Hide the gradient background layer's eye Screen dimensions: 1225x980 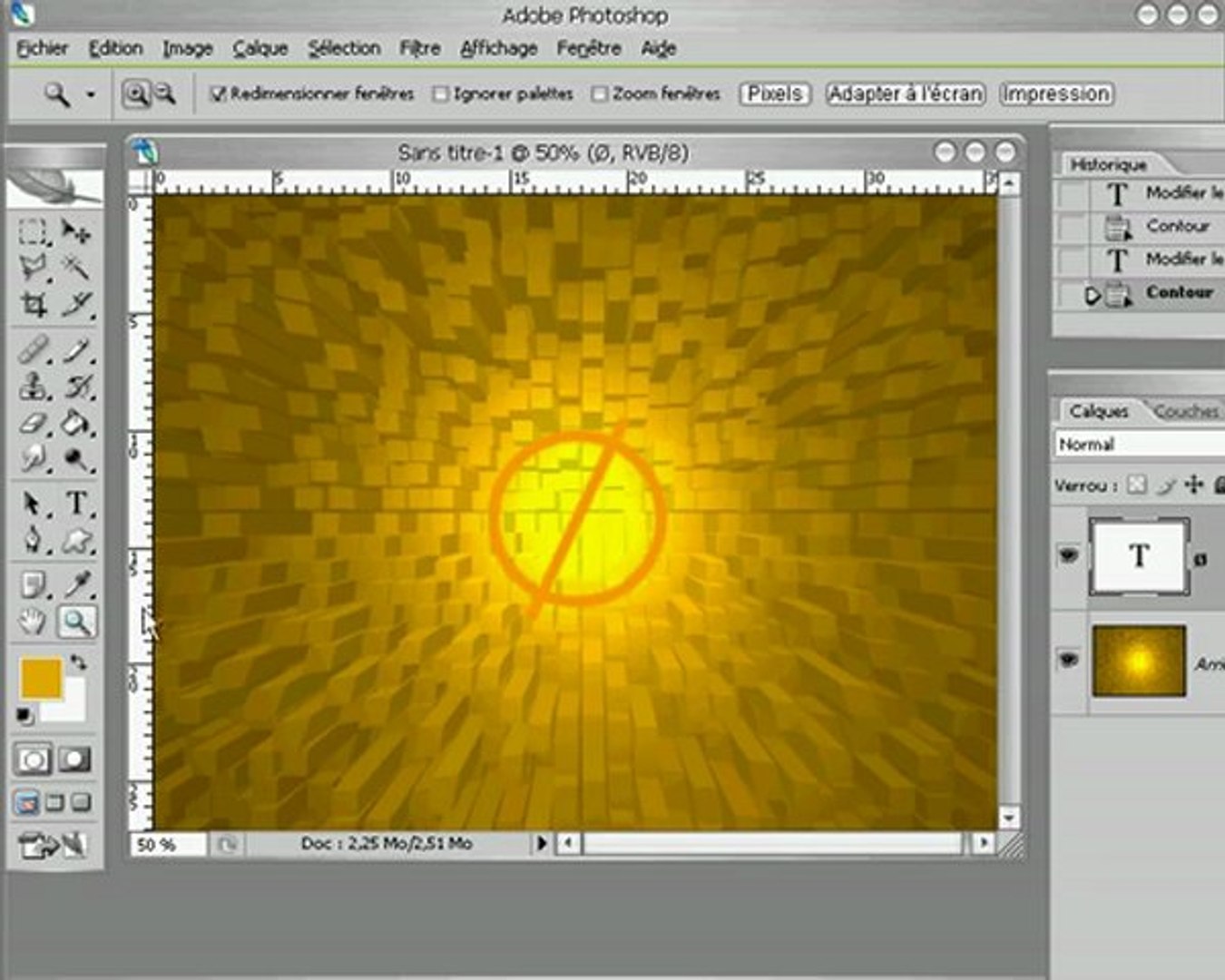[1069, 660]
